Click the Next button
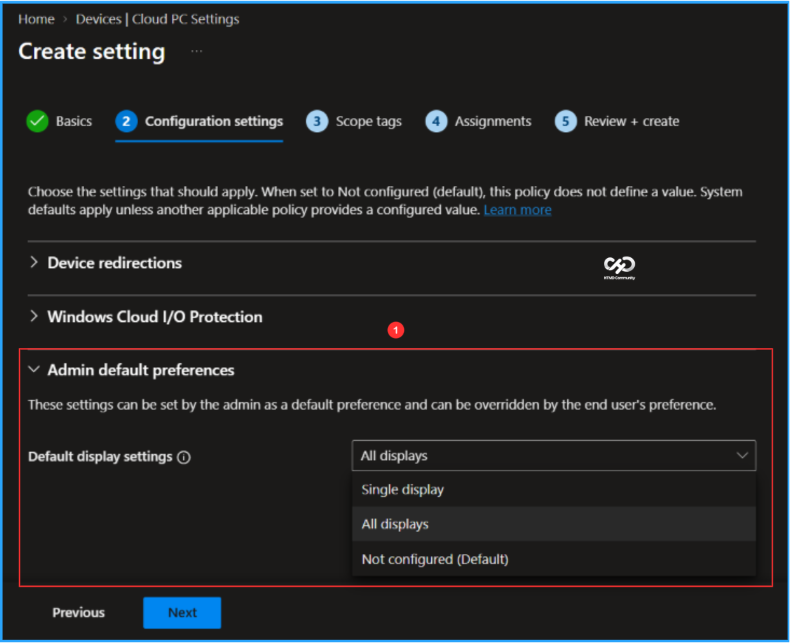Screen dimensions: 790x643 point(182,613)
